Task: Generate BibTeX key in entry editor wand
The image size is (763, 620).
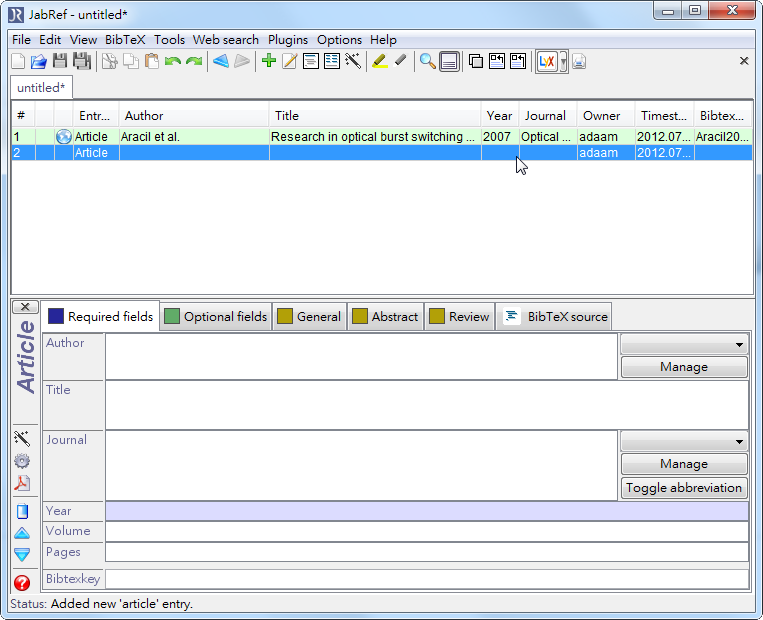Action: pos(22,438)
